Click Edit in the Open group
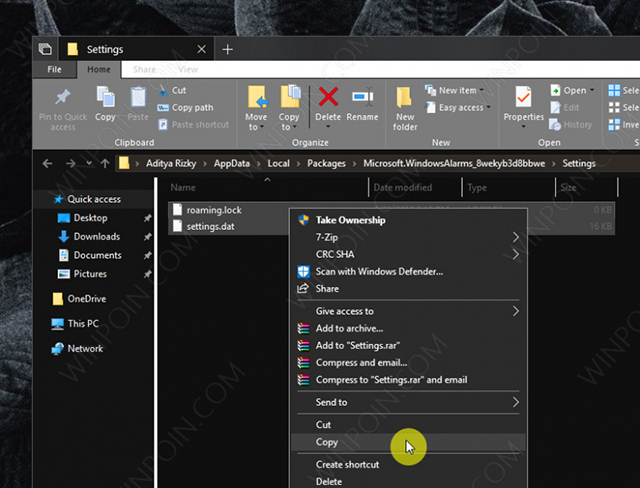This screenshot has height=488, width=640. [x=565, y=107]
